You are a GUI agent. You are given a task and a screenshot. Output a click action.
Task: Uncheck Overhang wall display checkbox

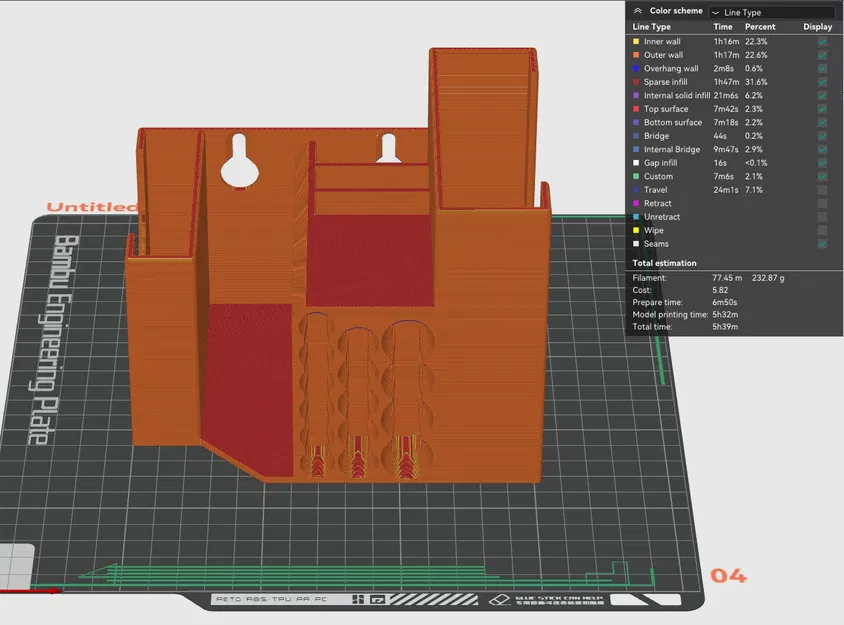(x=822, y=69)
